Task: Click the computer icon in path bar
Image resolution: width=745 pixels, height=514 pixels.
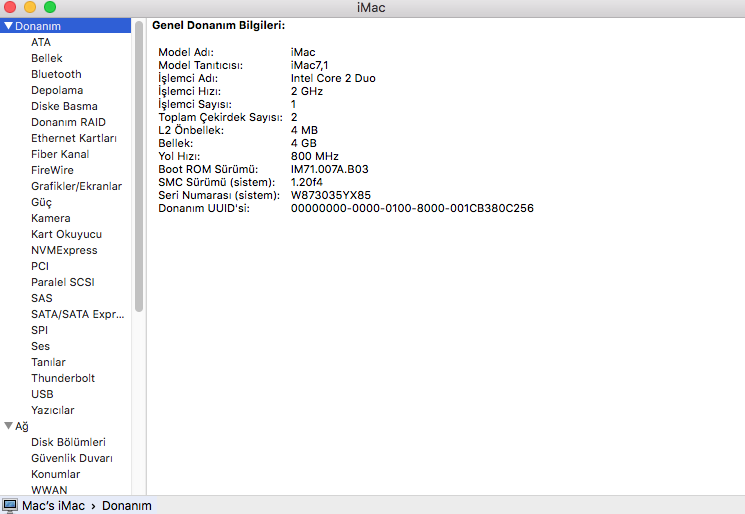Action: point(10,505)
